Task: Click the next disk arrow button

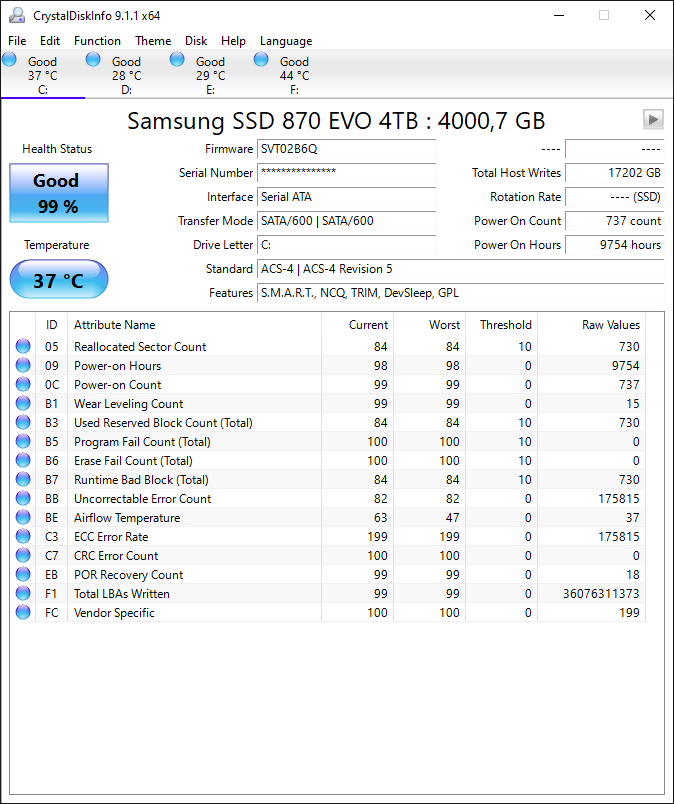Action: (653, 119)
